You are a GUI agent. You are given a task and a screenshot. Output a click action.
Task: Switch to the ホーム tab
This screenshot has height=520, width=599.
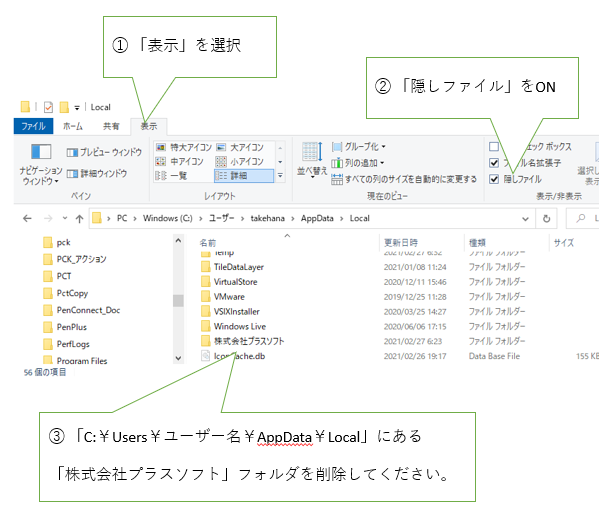coord(73,126)
